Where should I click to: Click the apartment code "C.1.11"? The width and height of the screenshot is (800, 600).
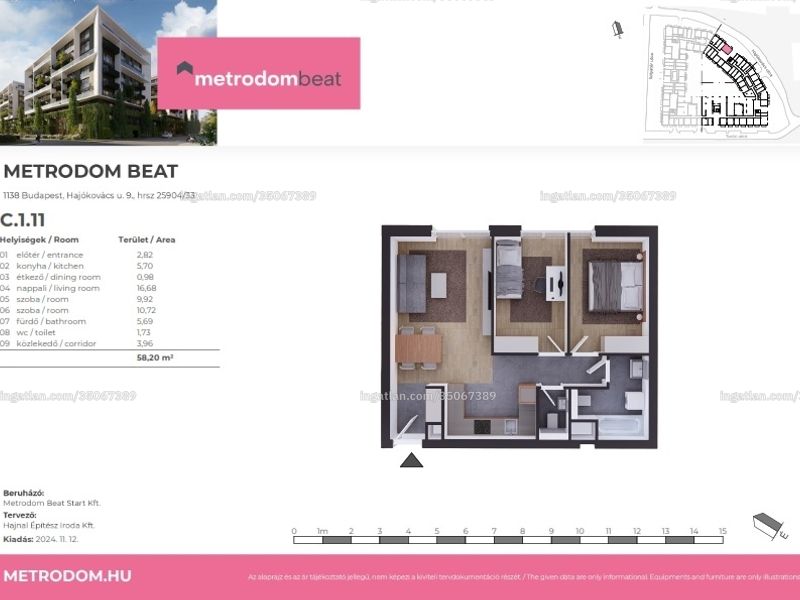tap(23, 220)
